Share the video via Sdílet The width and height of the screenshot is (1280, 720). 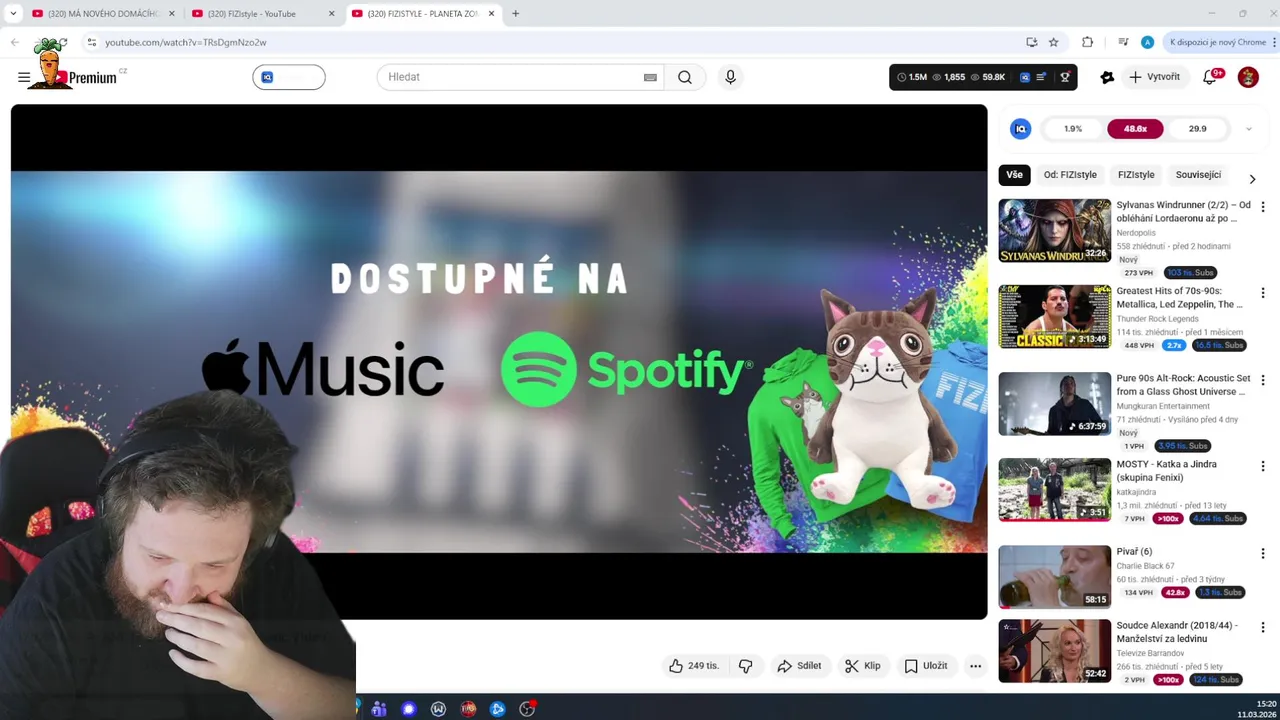click(x=799, y=666)
